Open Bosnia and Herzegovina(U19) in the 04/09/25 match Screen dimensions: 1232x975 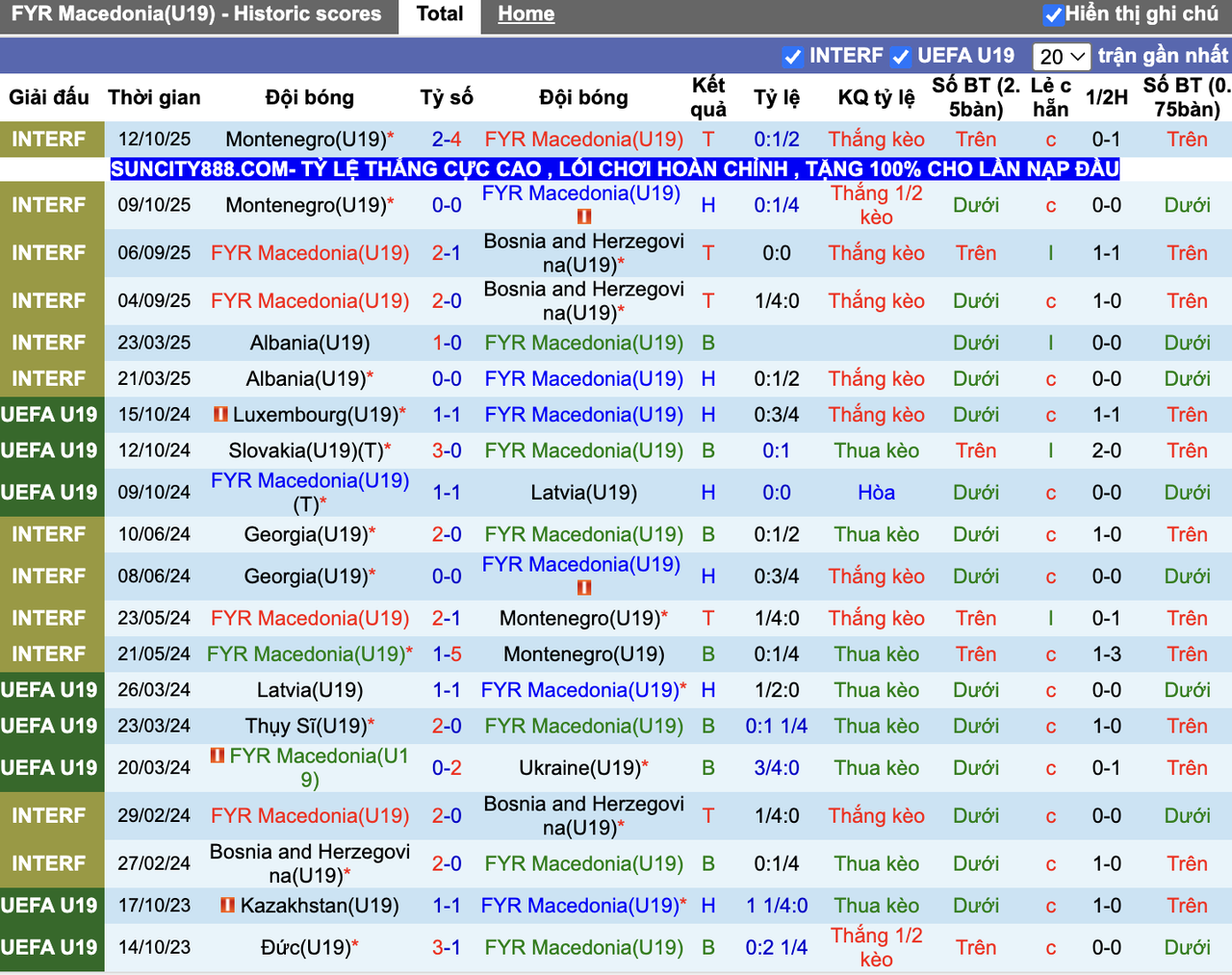coord(584,301)
